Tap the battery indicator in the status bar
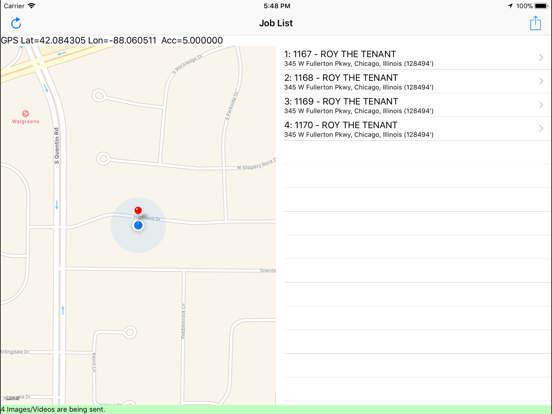Screen dimensions: 552x414 [x=541, y=6]
